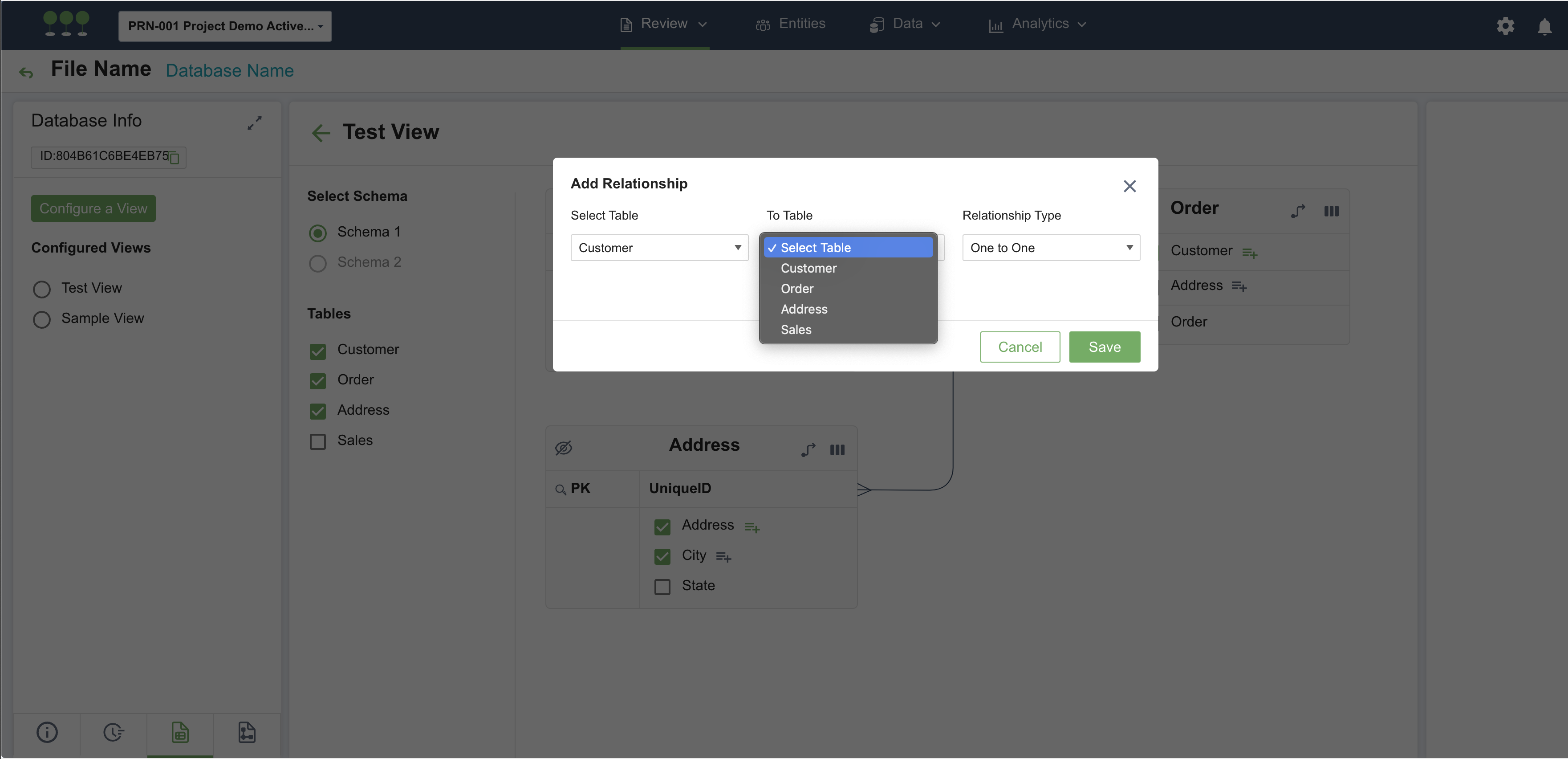This screenshot has width=1568, height=759.
Task: Expand the PRN-001 Project Demo selector
Action: pyautogui.click(x=225, y=25)
